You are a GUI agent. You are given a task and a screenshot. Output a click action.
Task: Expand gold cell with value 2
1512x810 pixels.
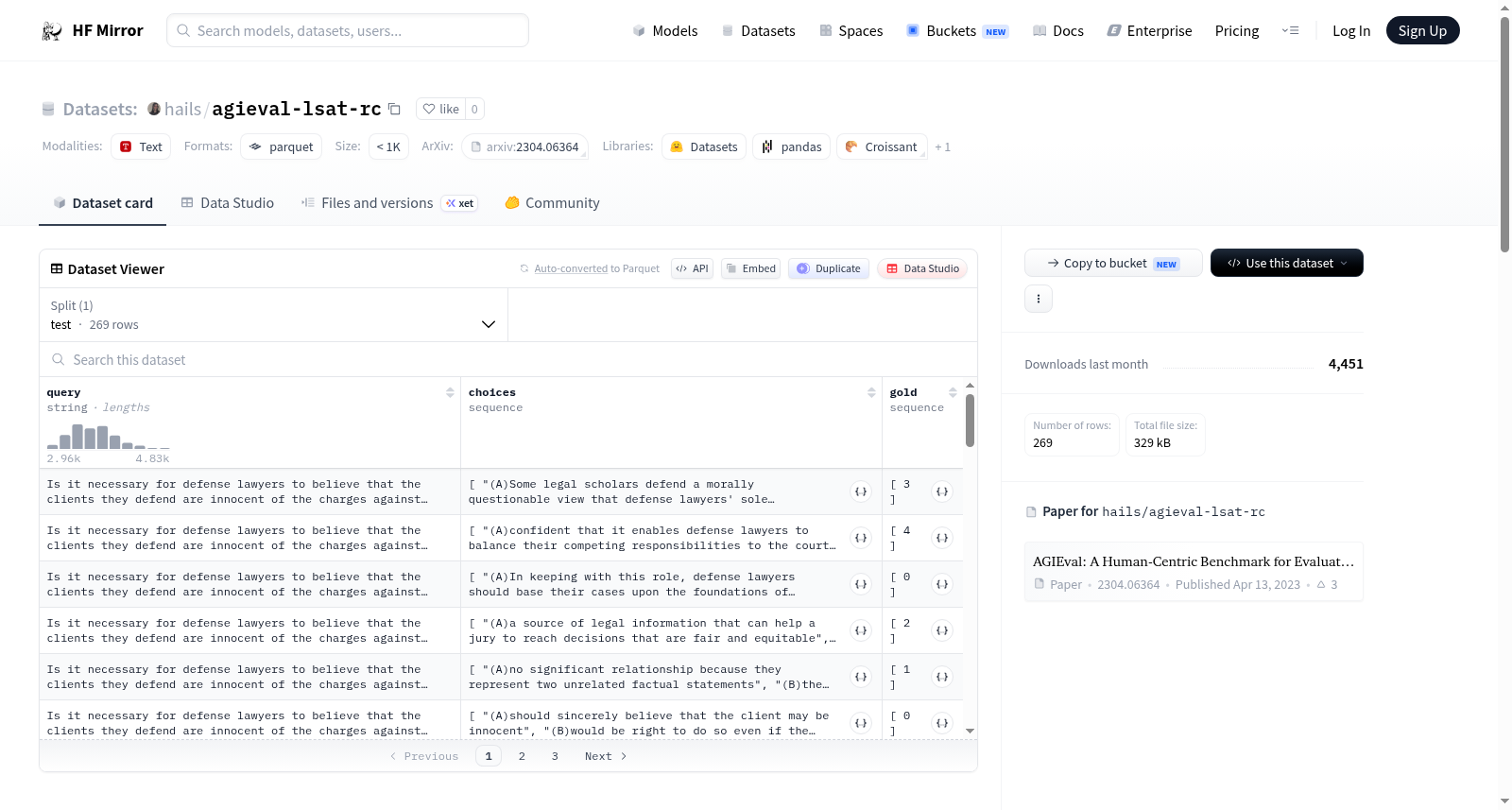[x=942, y=630]
